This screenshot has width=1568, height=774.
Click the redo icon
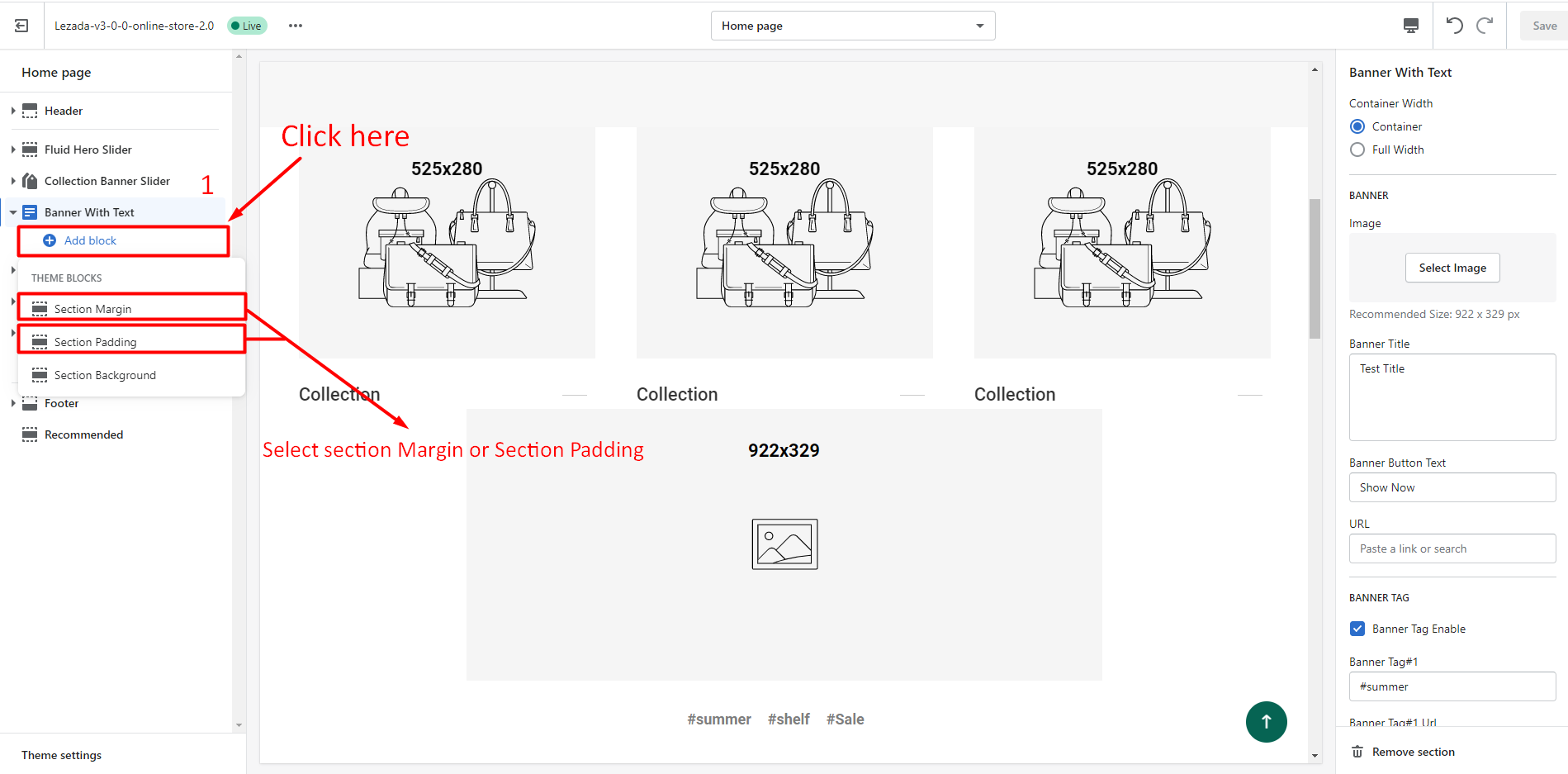click(x=1485, y=26)
